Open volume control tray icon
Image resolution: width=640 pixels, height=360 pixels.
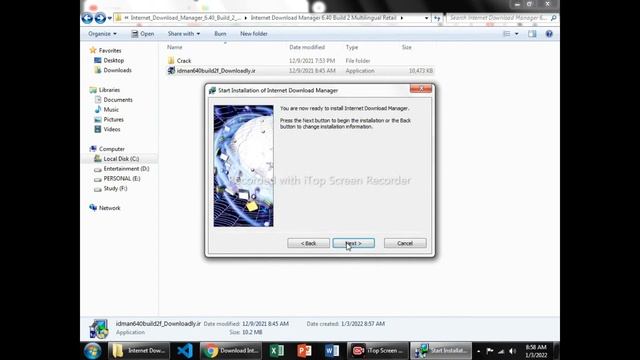[512, 351]
